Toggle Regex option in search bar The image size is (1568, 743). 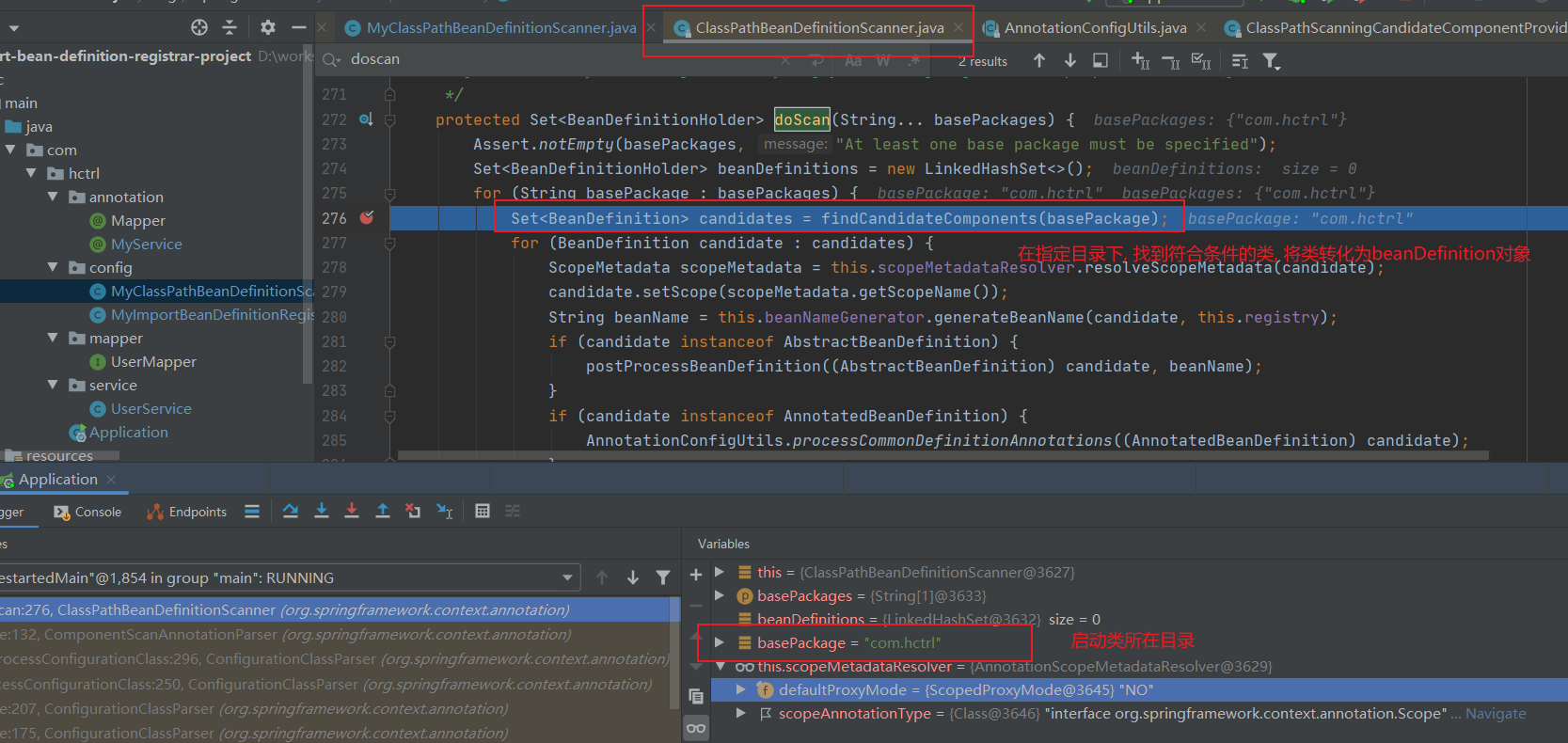click(x=913, y=60)
